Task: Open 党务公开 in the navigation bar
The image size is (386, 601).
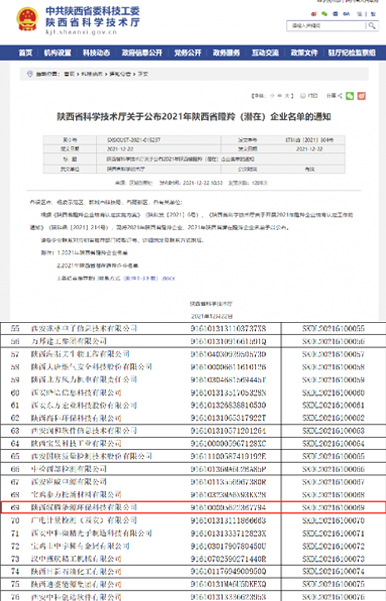Action: (188, 53)
